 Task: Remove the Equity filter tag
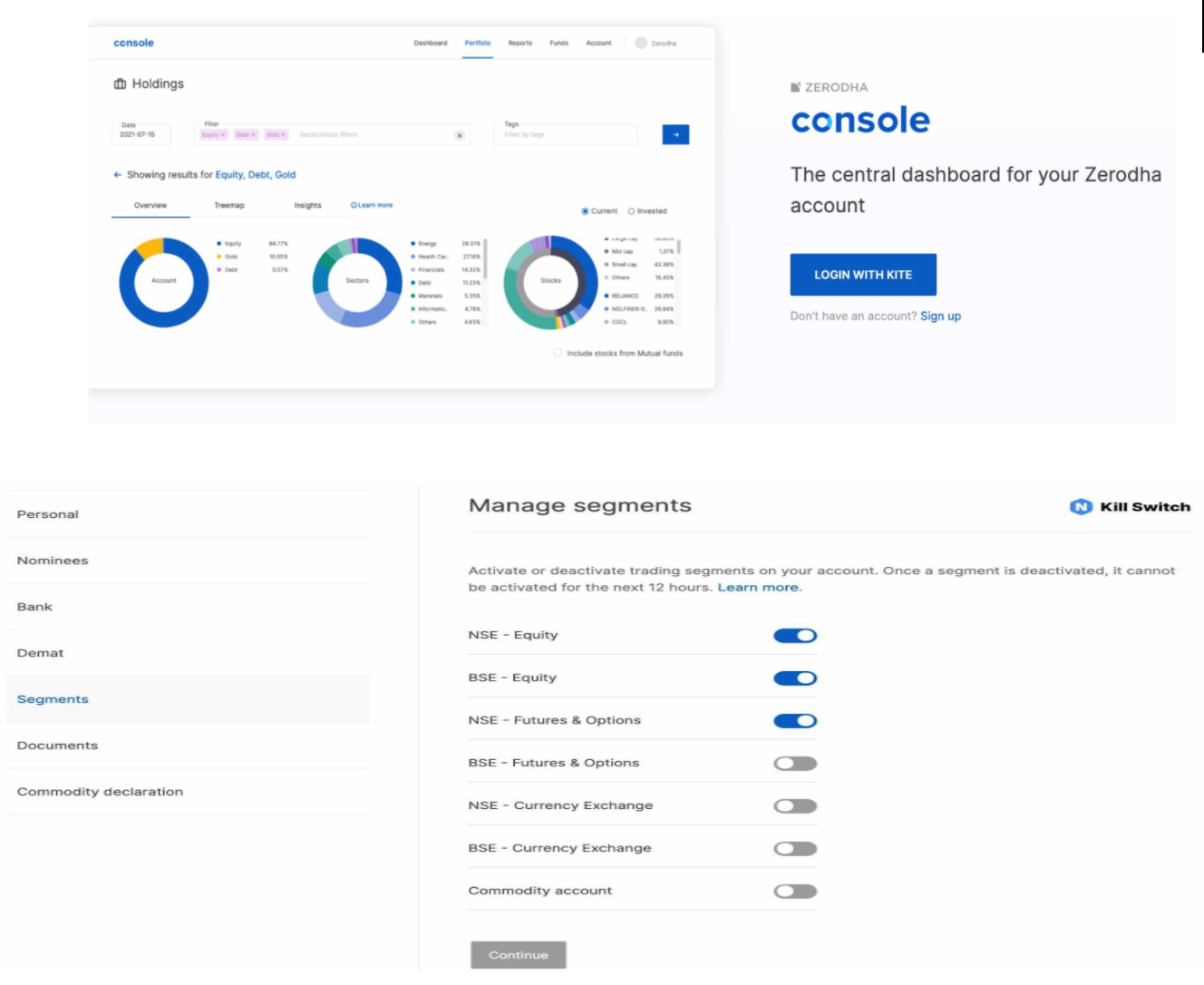222,134
